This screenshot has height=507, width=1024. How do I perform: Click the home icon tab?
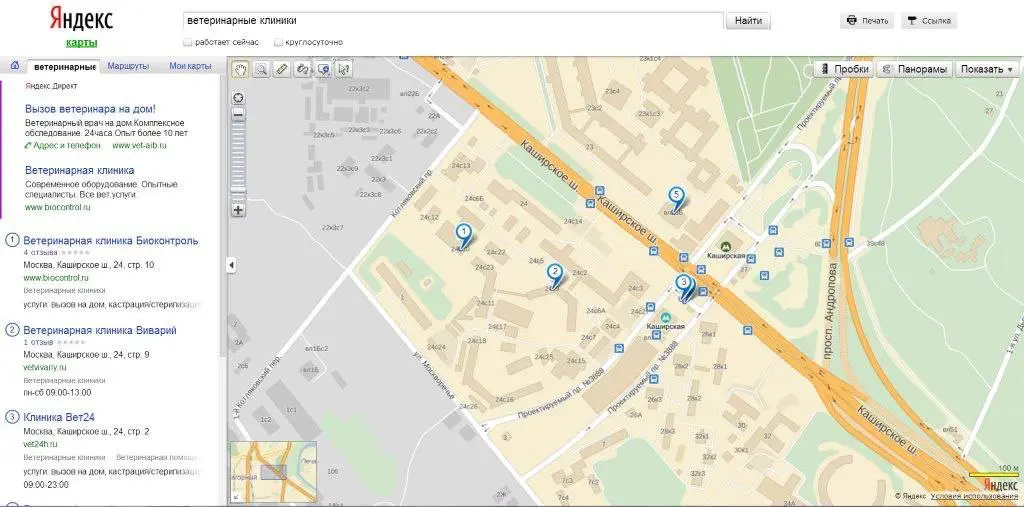(x=15, y=66)
